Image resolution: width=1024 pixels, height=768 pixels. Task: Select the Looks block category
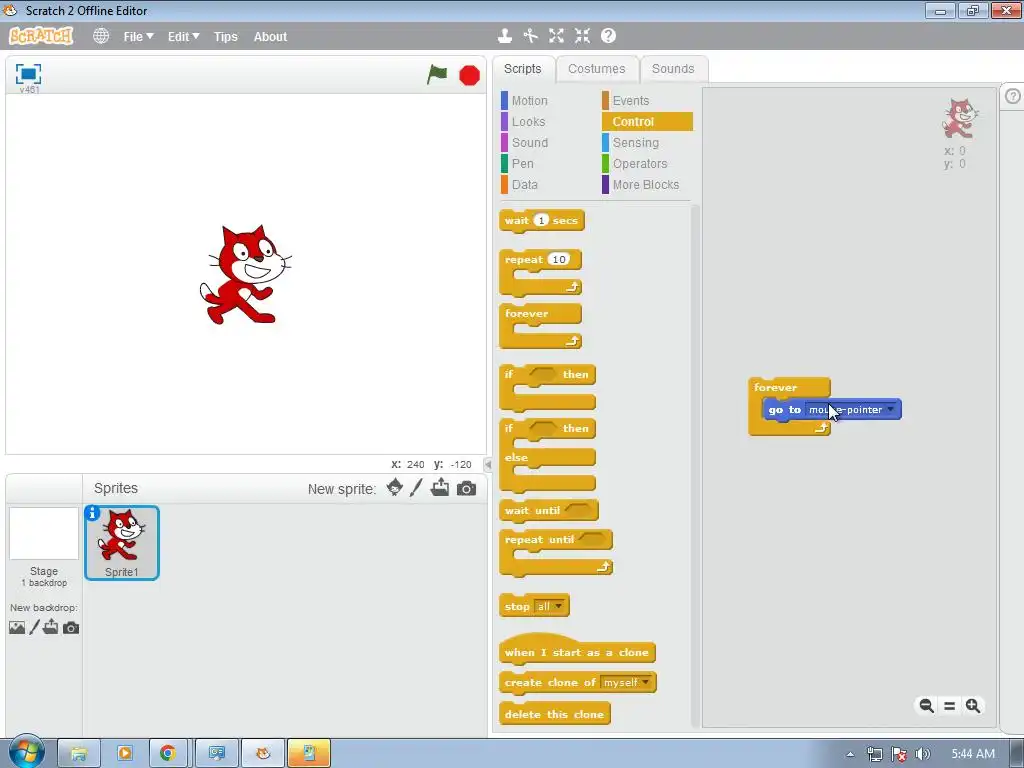[x=528, y=121]
